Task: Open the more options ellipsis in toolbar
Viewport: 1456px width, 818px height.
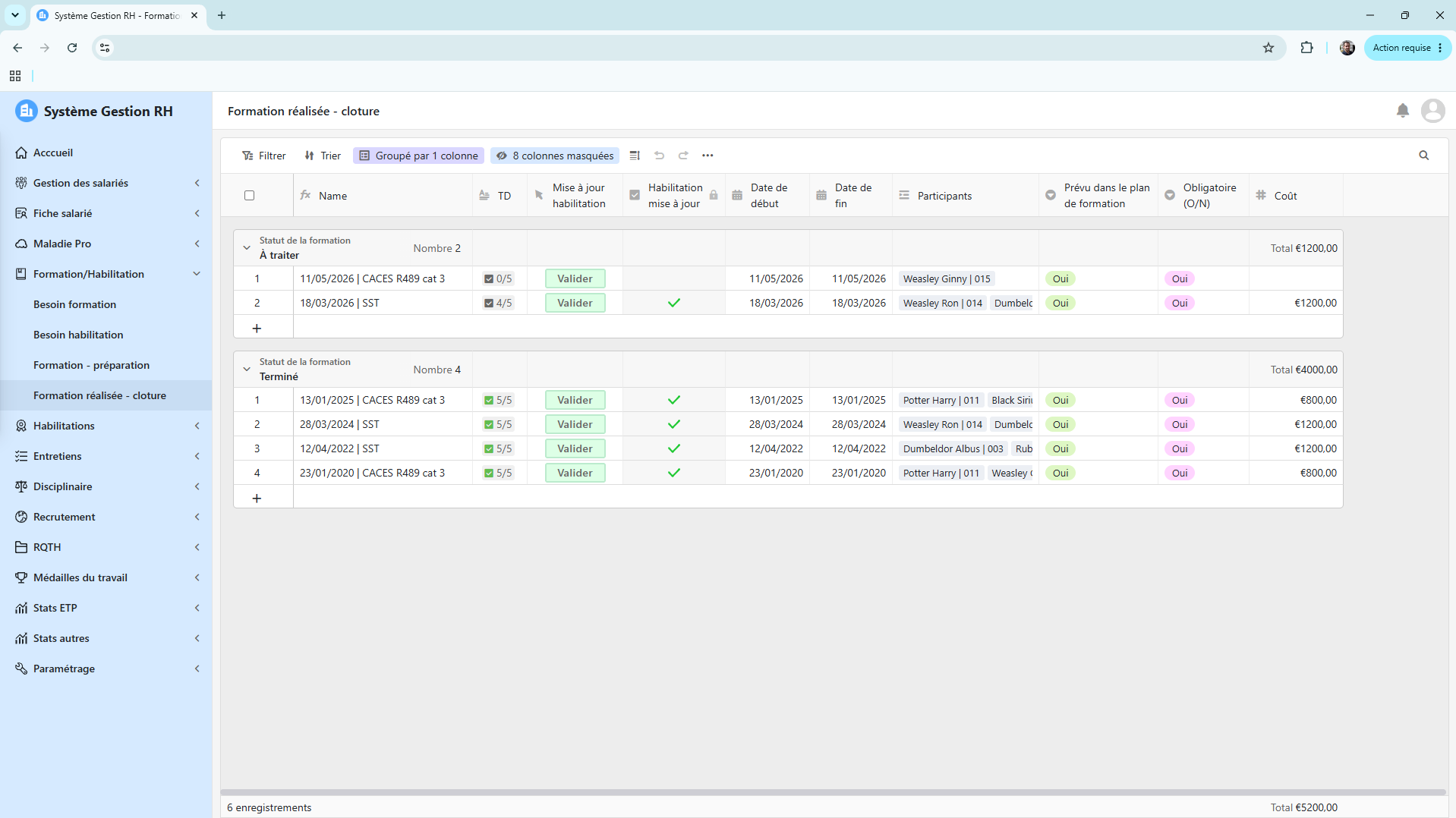Action: [x=708, y=156]
